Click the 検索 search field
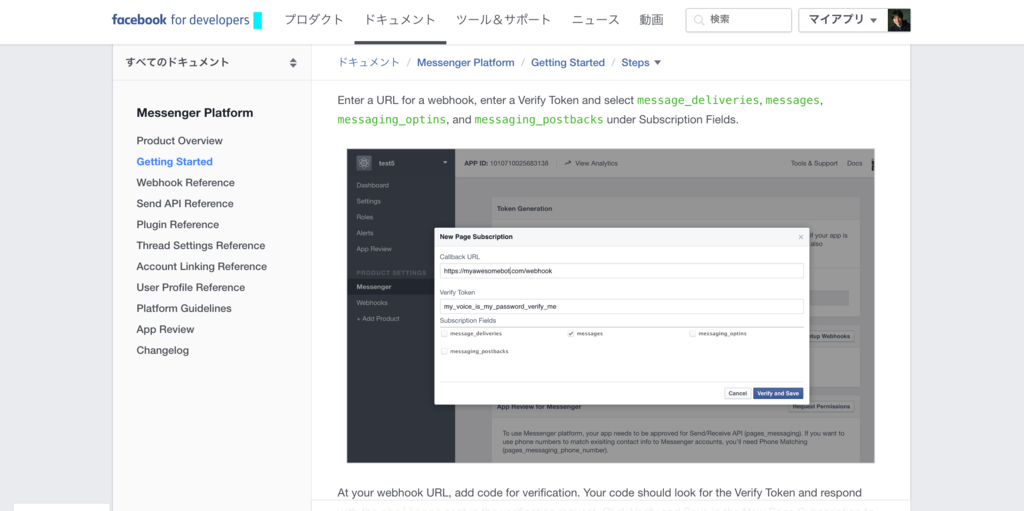The width and height of the screenshot is (1024, 511). click(x=739, y=20)
